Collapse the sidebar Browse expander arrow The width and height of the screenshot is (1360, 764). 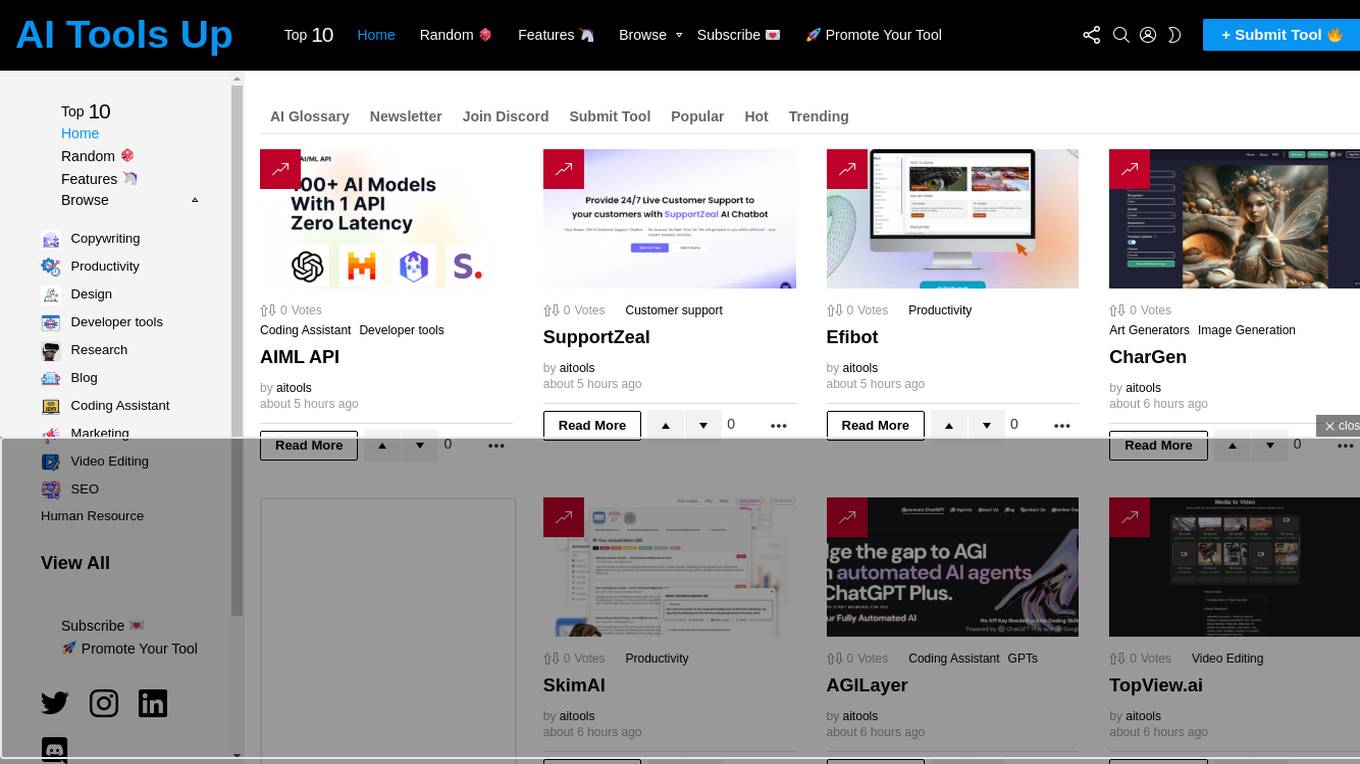point(195,200)
